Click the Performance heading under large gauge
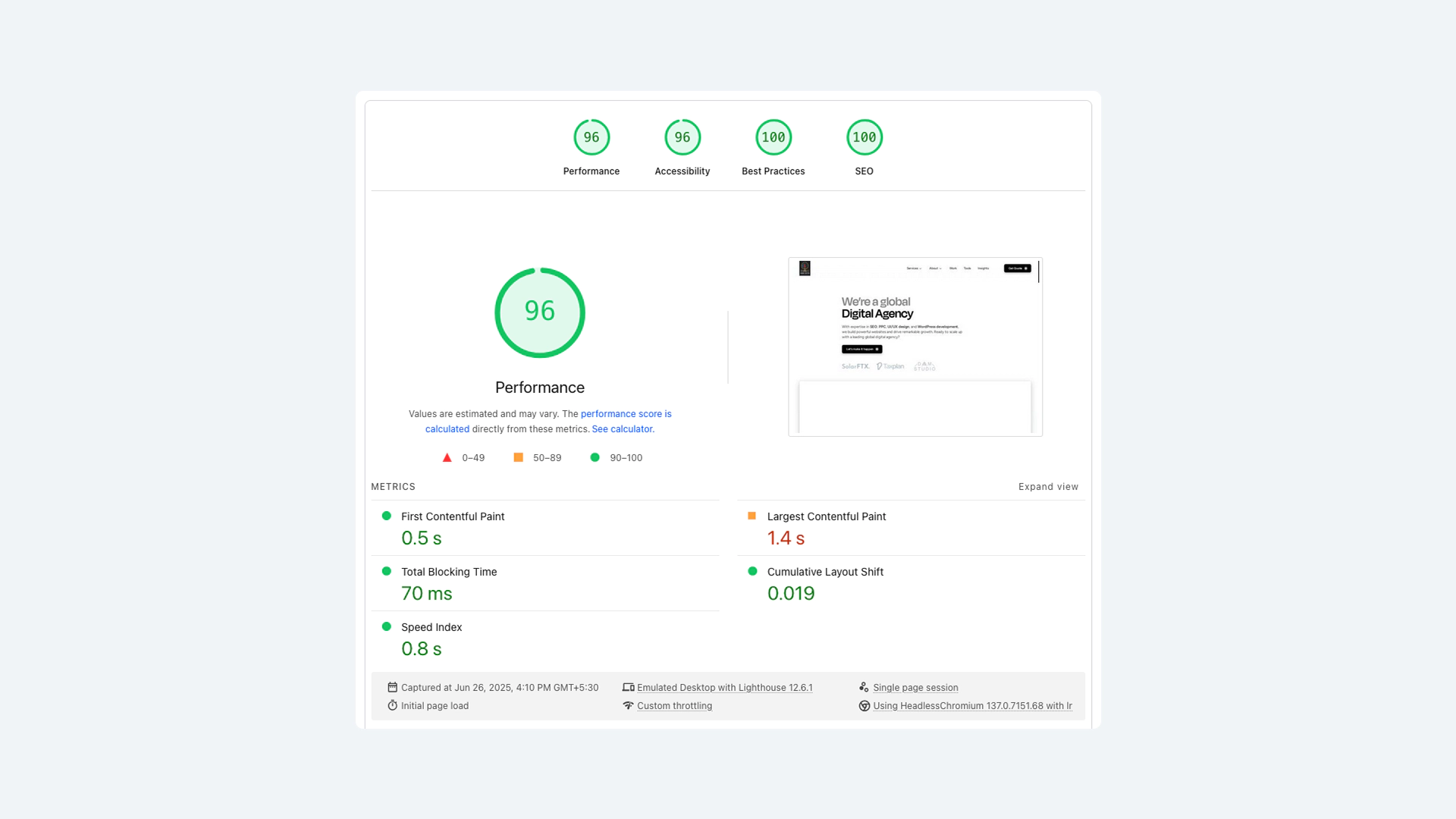1456x819 pixels. [x=540, y=388]
